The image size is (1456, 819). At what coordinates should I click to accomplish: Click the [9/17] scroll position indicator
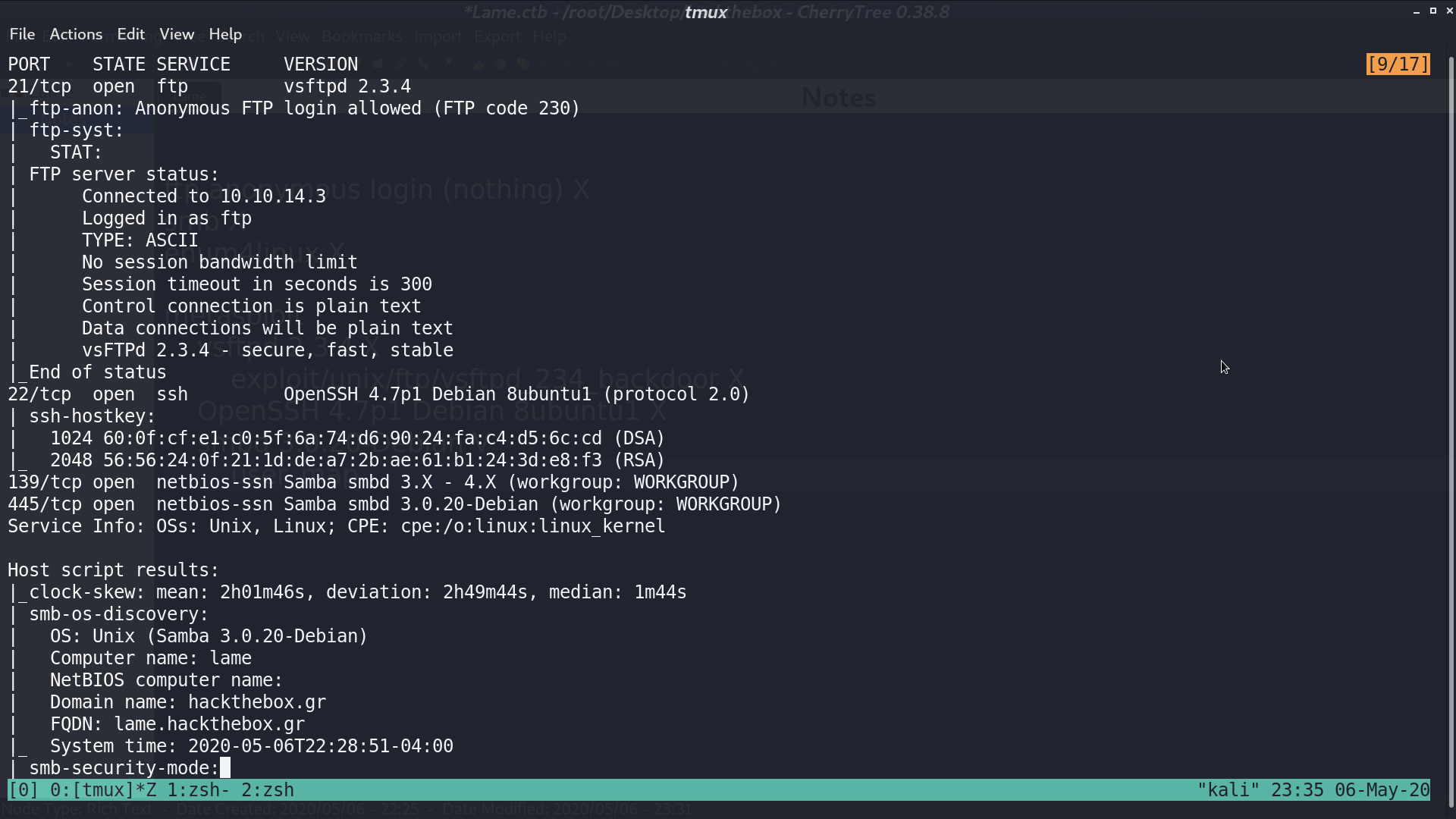(1398, 64)
